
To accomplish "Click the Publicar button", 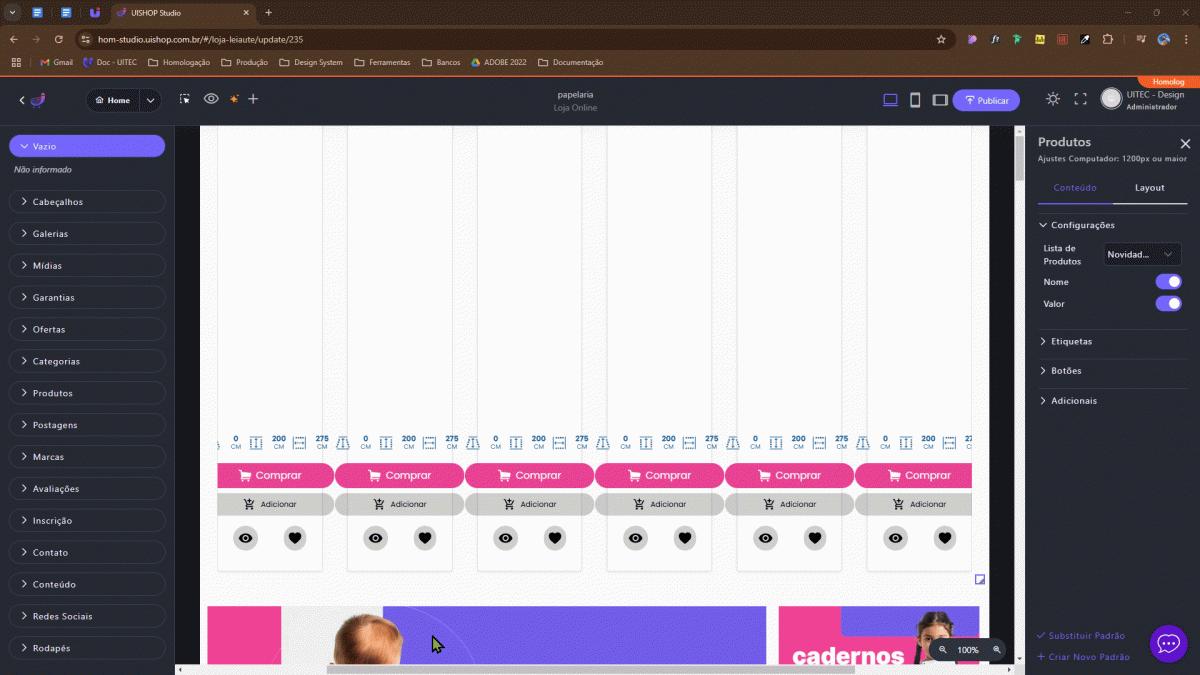I will click(986, 100).
